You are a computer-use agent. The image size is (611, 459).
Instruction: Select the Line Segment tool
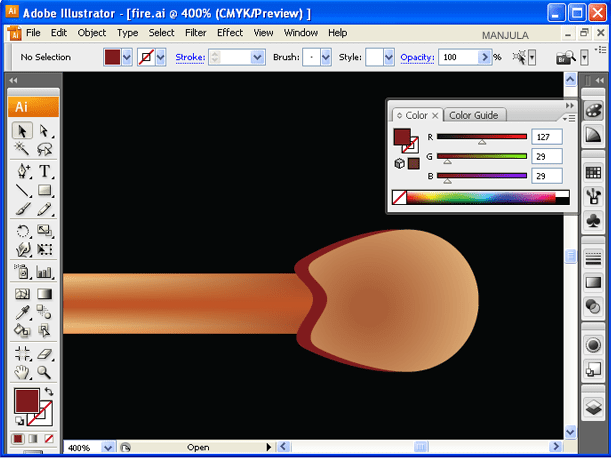22,190
